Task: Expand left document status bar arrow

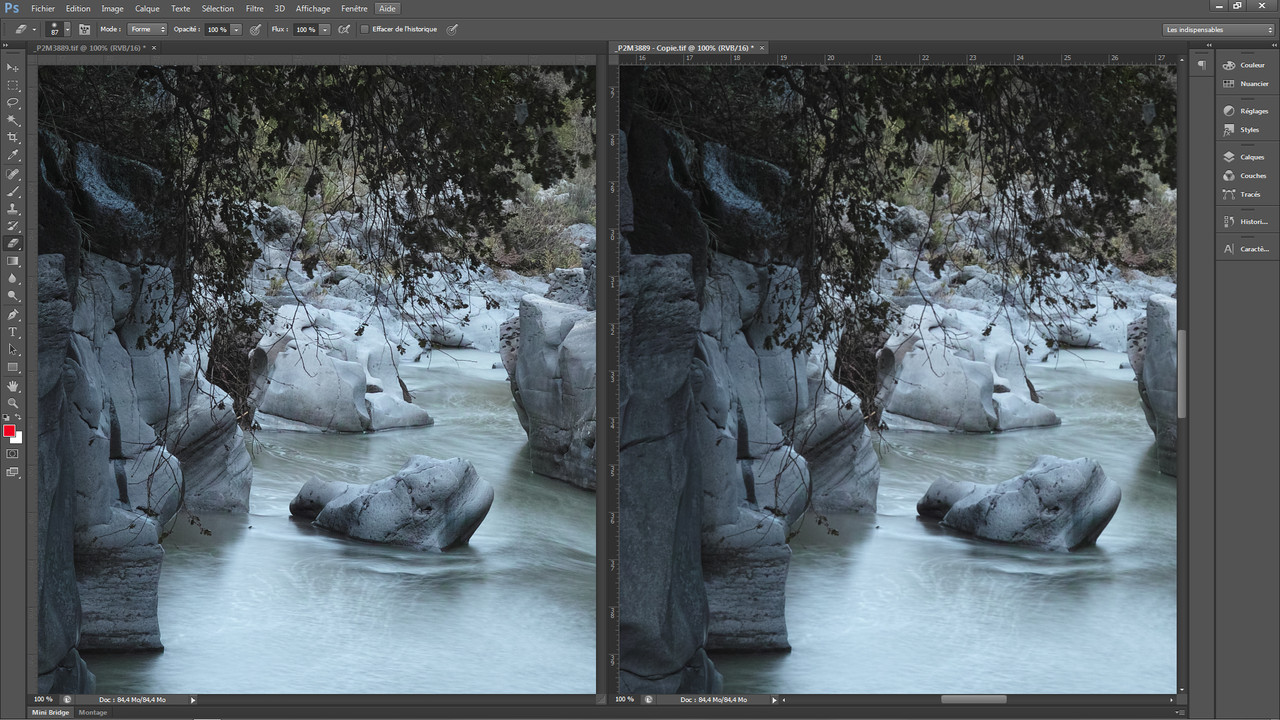Action: 193,700
